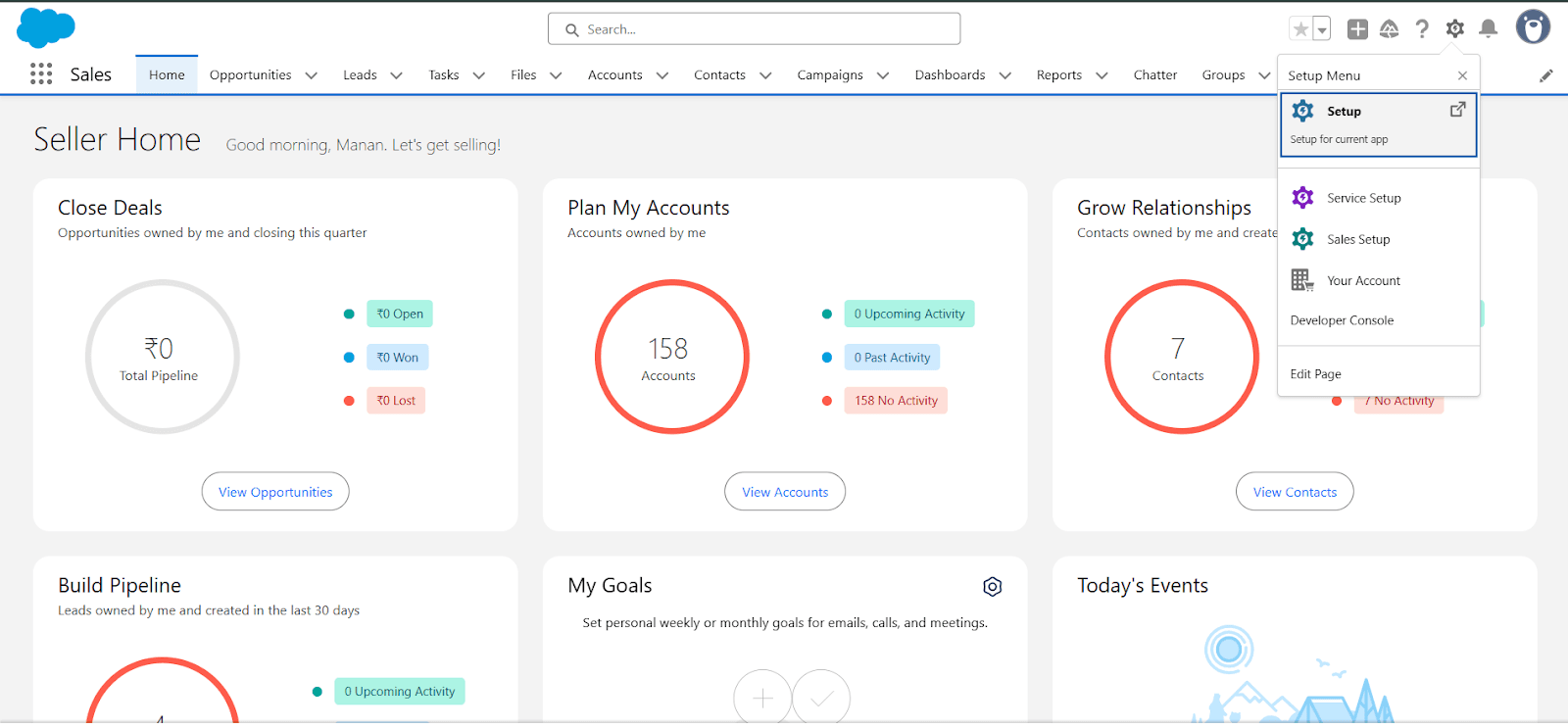This screenshot has width=1568, height=728.
Task: Open the Tasks tab
Action: [444, 74]
